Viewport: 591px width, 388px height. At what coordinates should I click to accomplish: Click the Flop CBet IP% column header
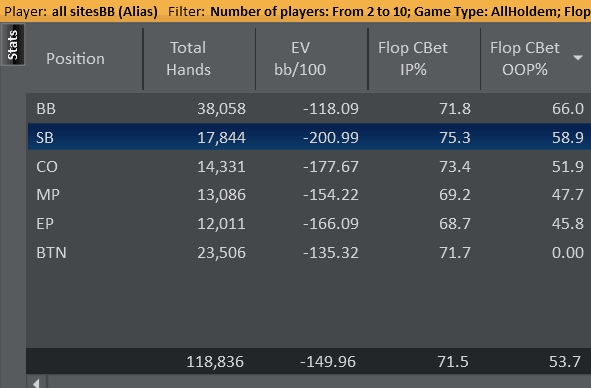pos(413,59)
